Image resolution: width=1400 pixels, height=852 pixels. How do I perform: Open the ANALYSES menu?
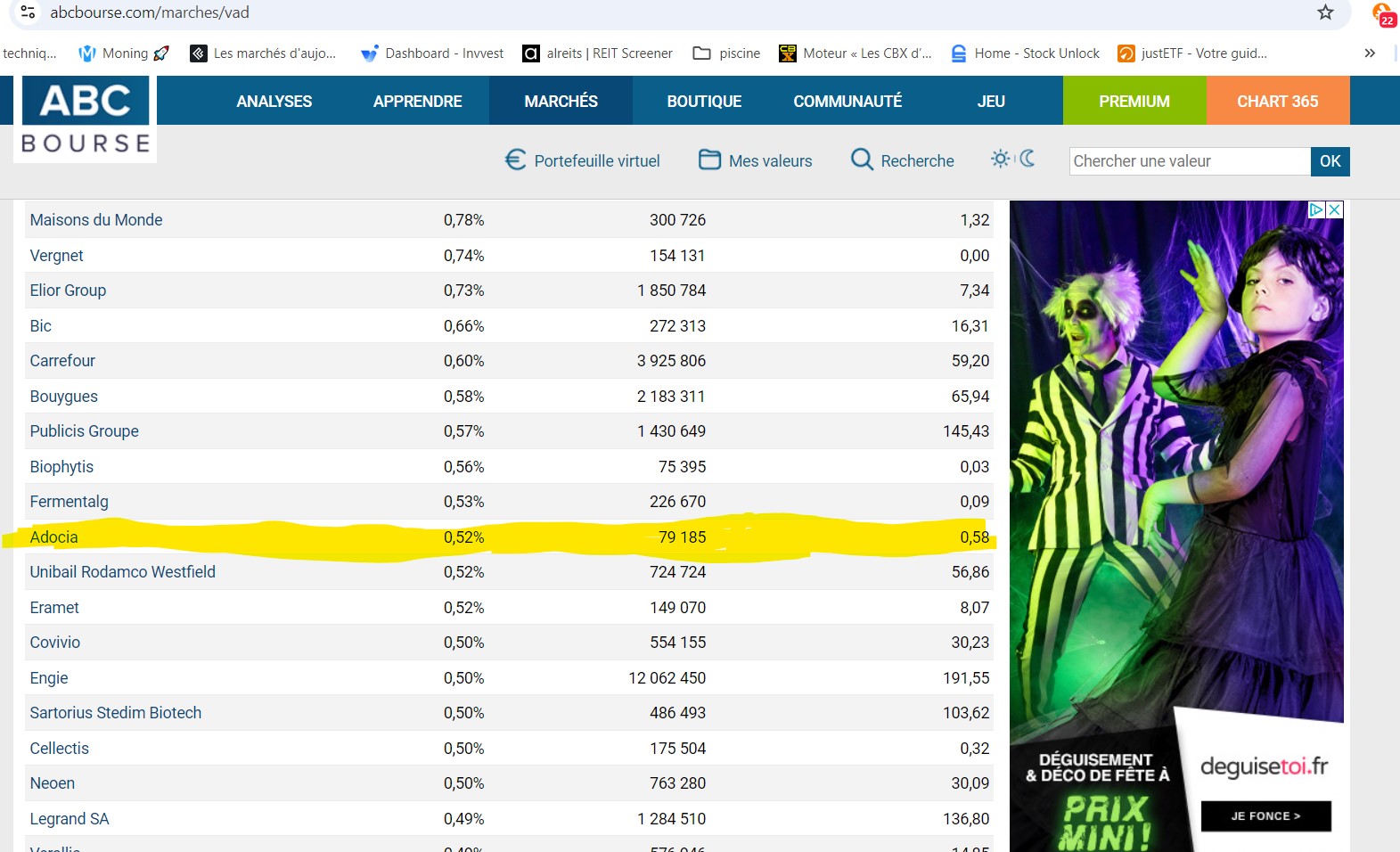(x=274, y=101)
